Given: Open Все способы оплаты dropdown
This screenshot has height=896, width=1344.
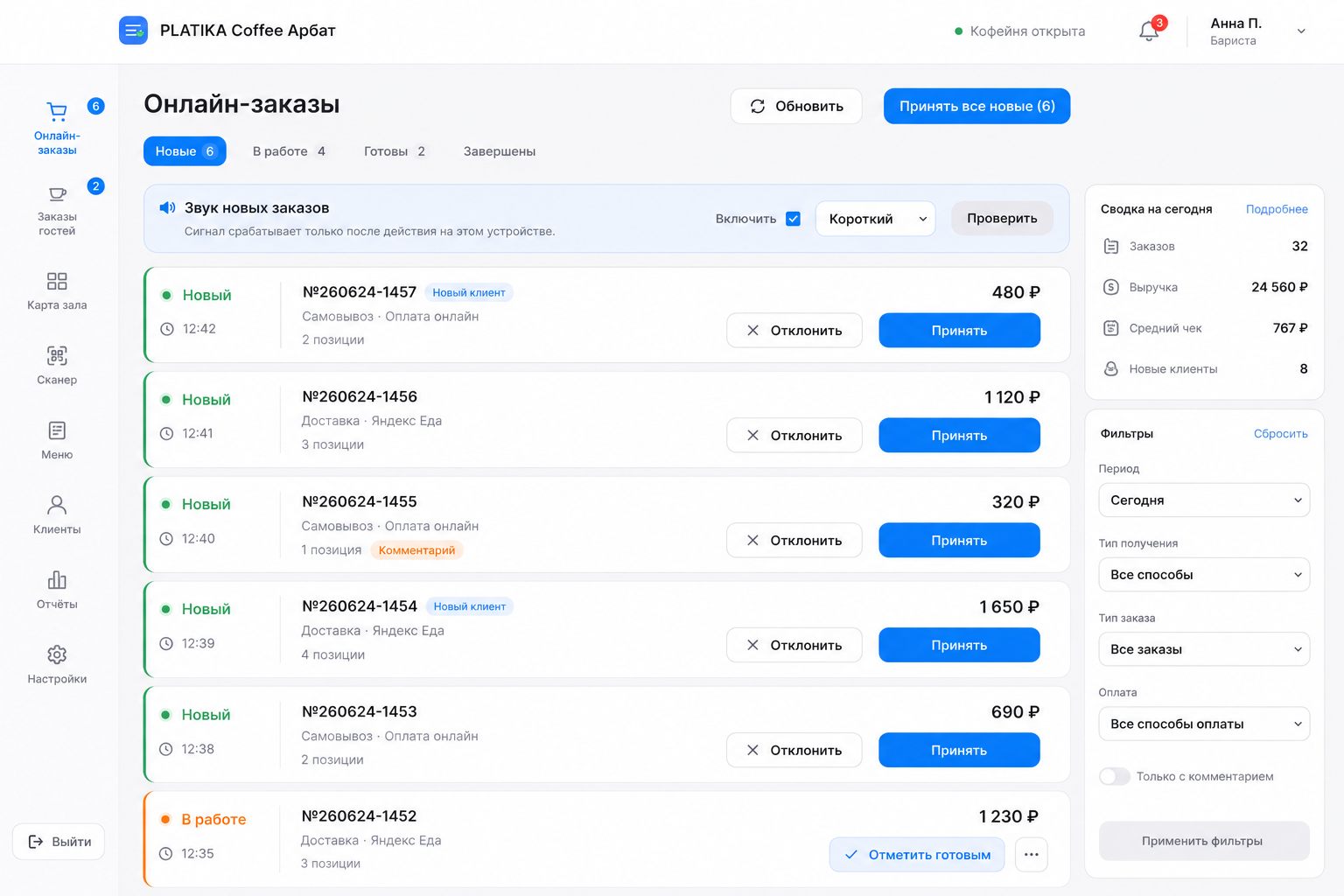Looking at the screenshot, I should pyautogui.click(x=1204, y=724).
